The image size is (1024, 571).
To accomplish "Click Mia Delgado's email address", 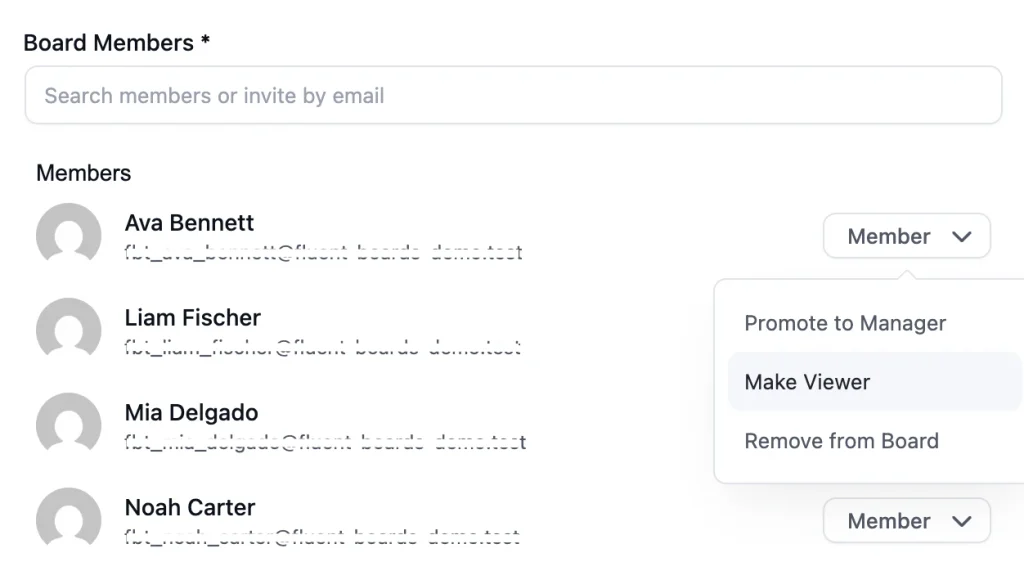I will pos(325,442).
